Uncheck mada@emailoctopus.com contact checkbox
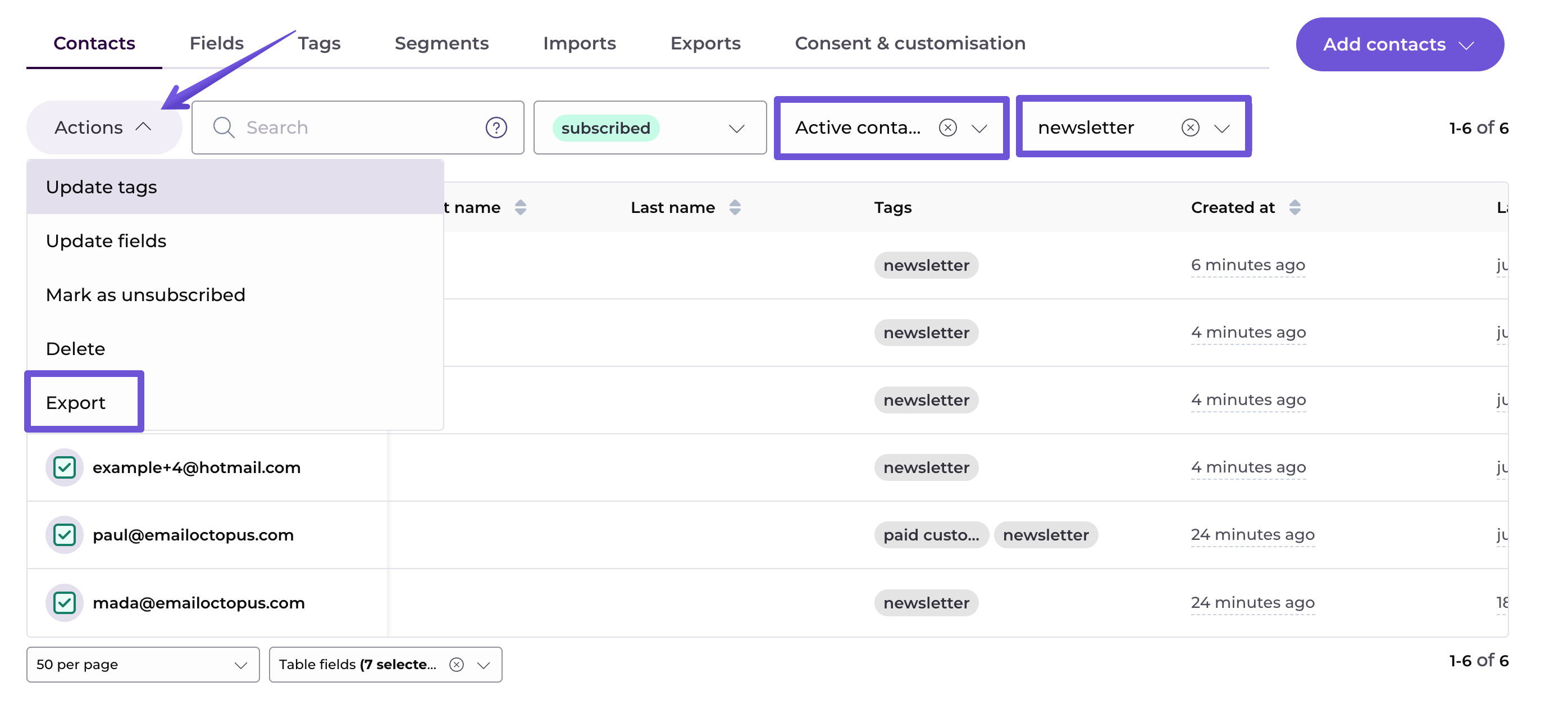1568x718 pixels. [x=65, y=603]
